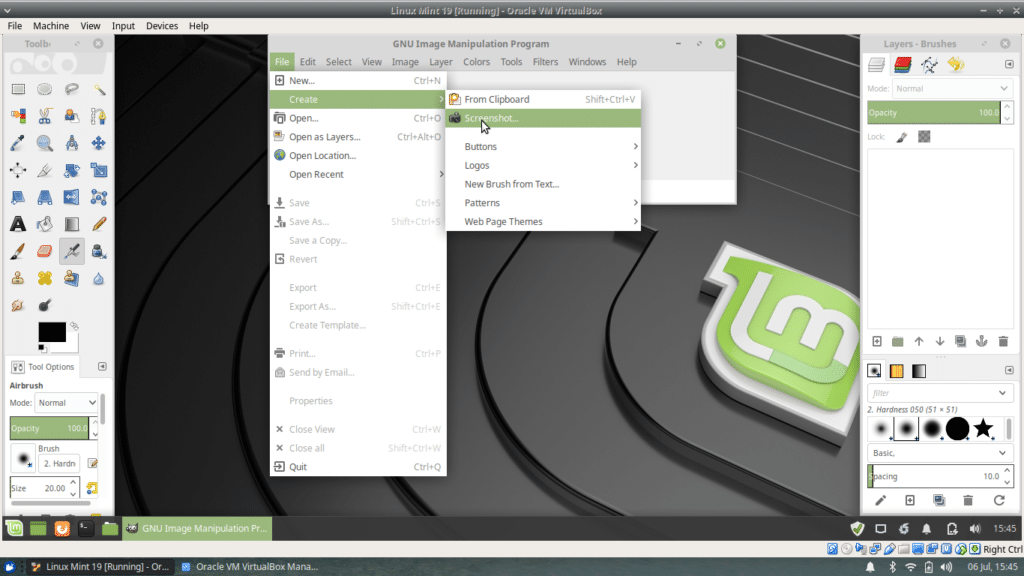Screen dimensions: 1024x576
Task: Select the Fuzzy Select tool
Action: tap(99, 88)
